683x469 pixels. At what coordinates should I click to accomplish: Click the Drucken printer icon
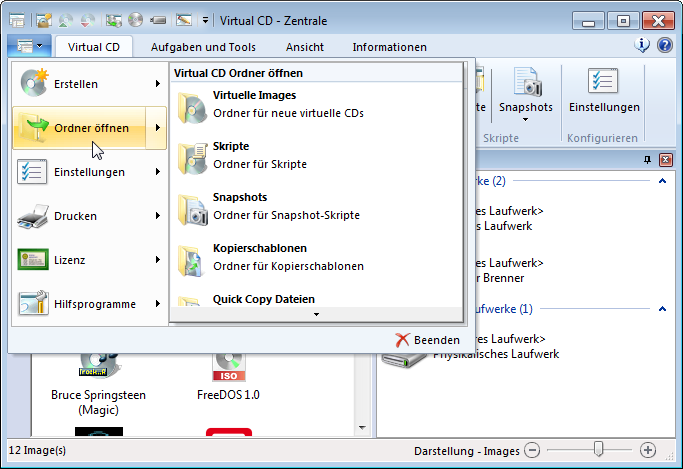tap(33, 216)
